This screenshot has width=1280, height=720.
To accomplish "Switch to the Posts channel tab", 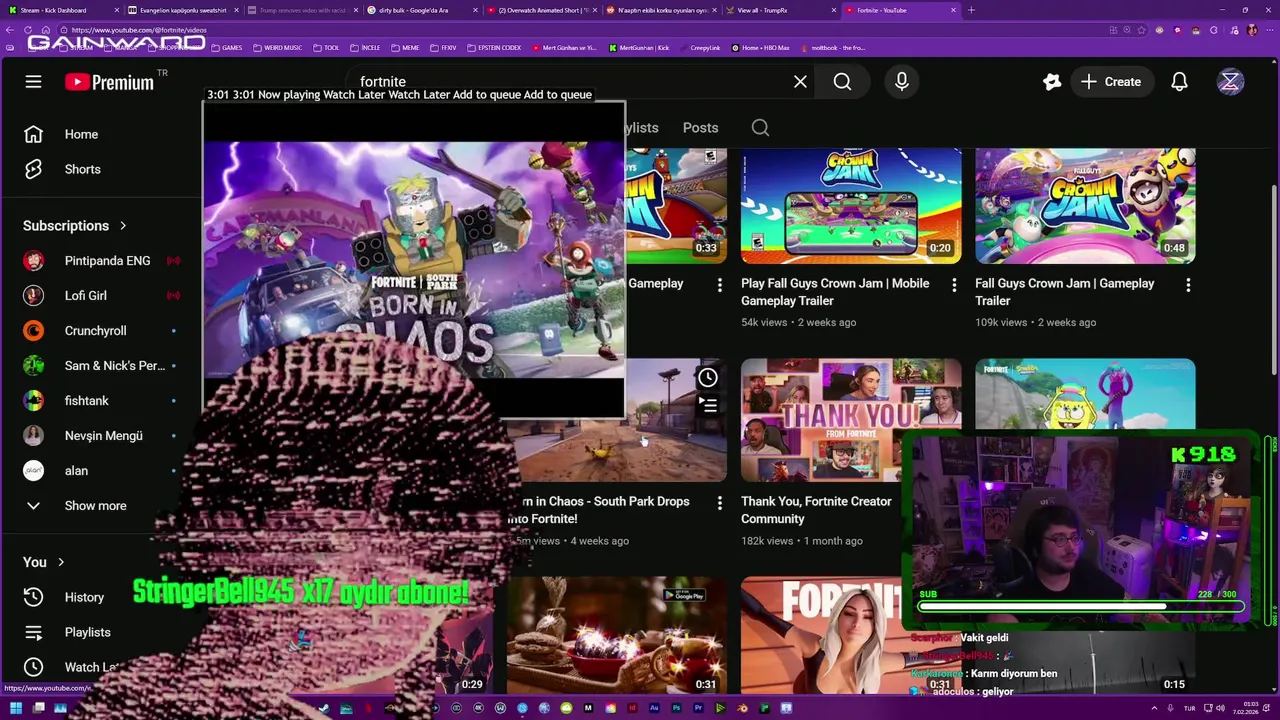I will (x=700, y=127).
